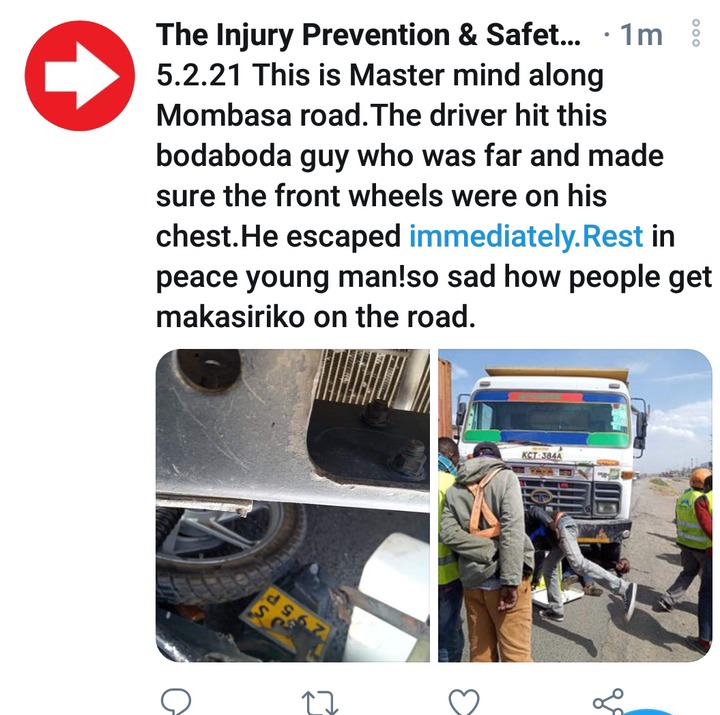The width and height of the screenshot is (720, 715).
Task: Like the tweet with the heart icon
Action: pos(464,702)
